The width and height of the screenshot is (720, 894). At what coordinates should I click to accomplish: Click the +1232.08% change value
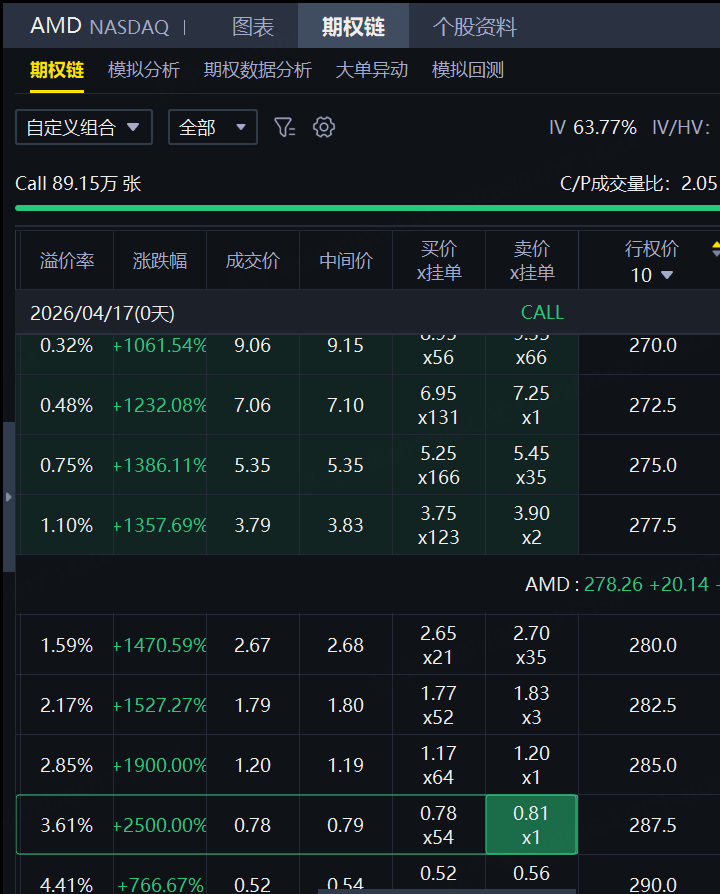click(x=160, y=405)
